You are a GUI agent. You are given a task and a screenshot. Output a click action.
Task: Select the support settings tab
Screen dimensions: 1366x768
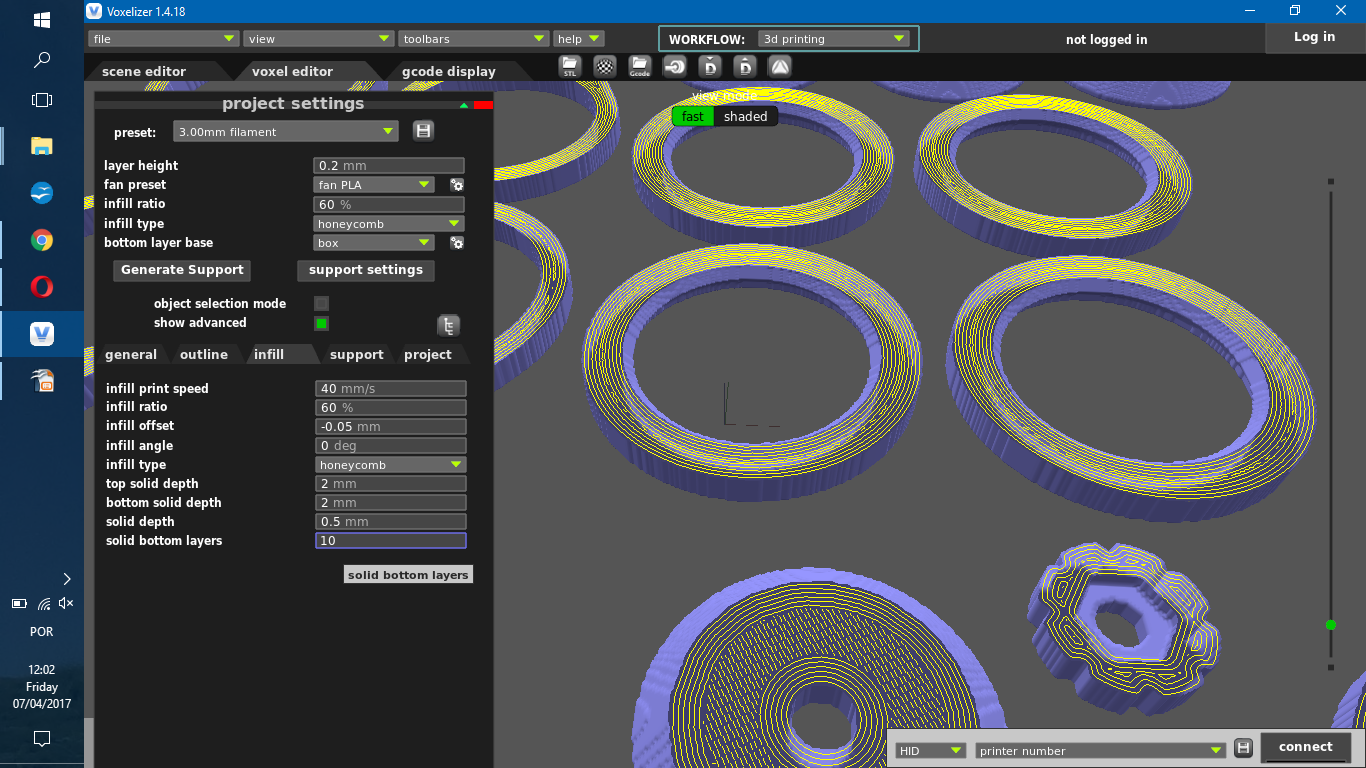(357, 354)
